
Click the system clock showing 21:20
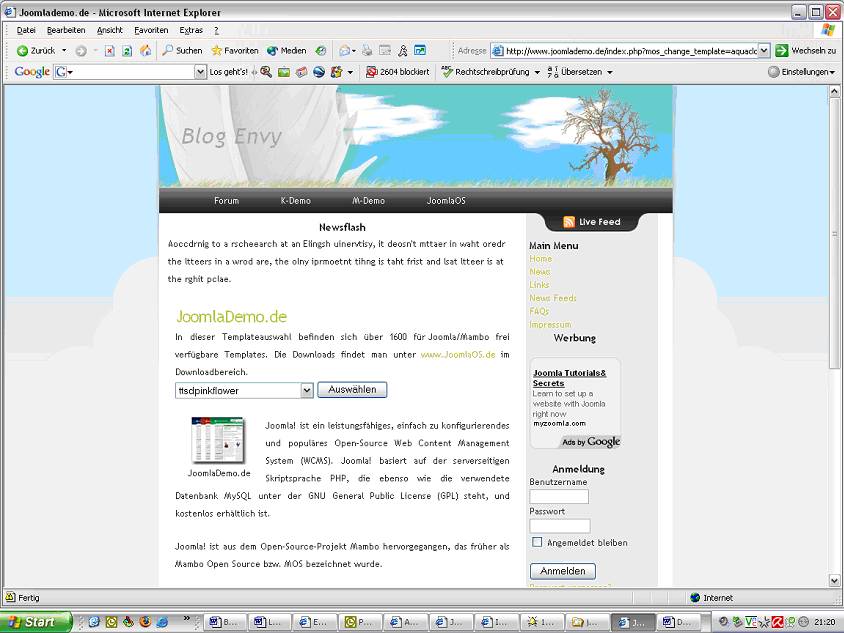(825, 622)
